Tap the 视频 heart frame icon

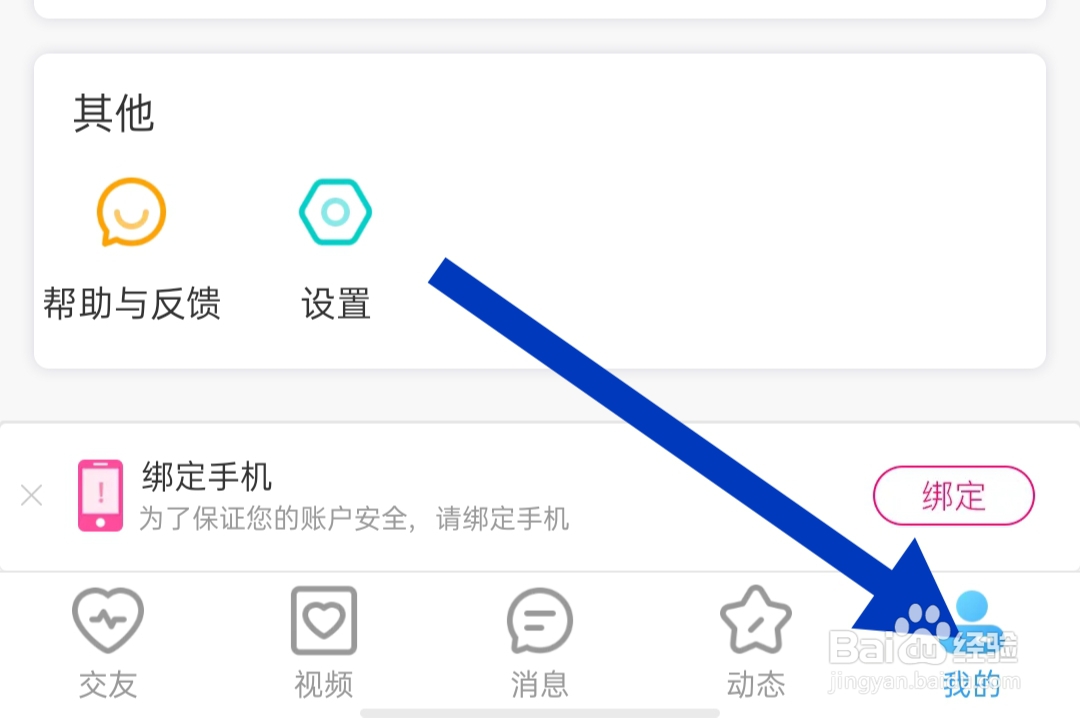coord(324,620)
